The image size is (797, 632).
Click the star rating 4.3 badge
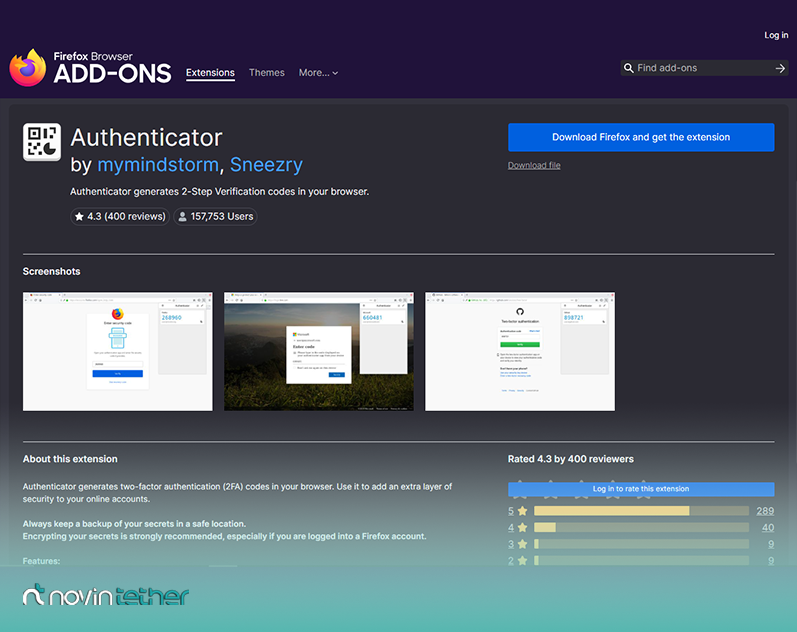120,217
